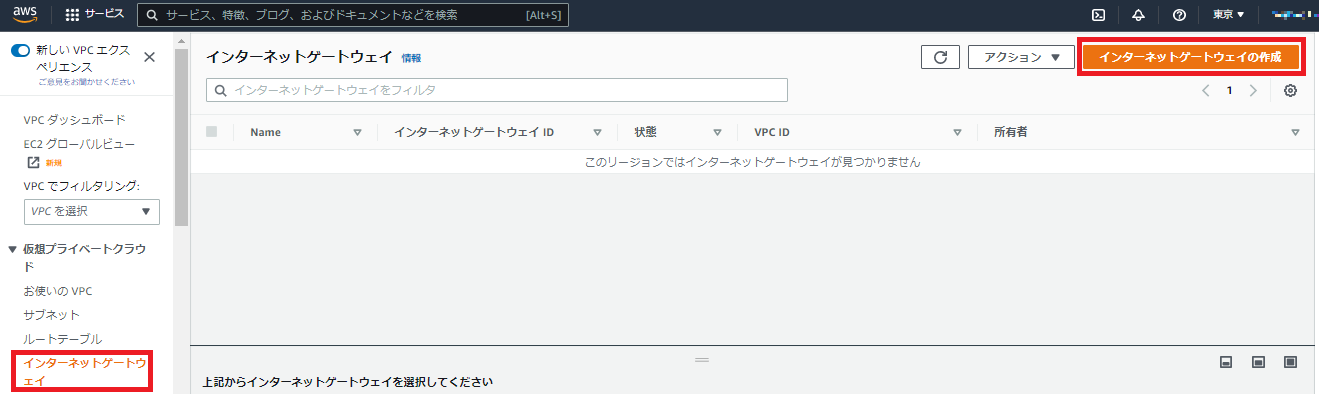Viewport: 1319px width, 394px height.
Task: Open the 情報 link beside the title
Action: tap(411, 58)
